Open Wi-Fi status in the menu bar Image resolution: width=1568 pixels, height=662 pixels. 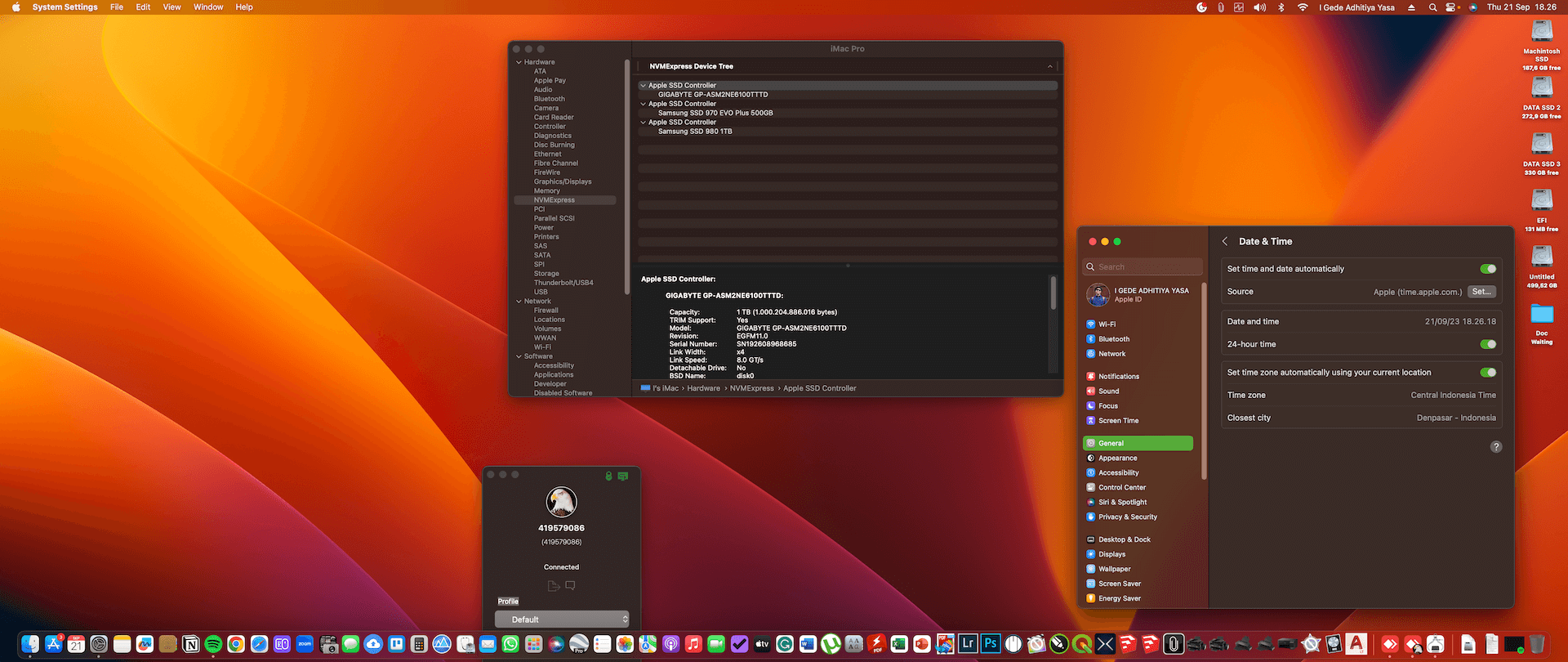[x=1303, y=7]
